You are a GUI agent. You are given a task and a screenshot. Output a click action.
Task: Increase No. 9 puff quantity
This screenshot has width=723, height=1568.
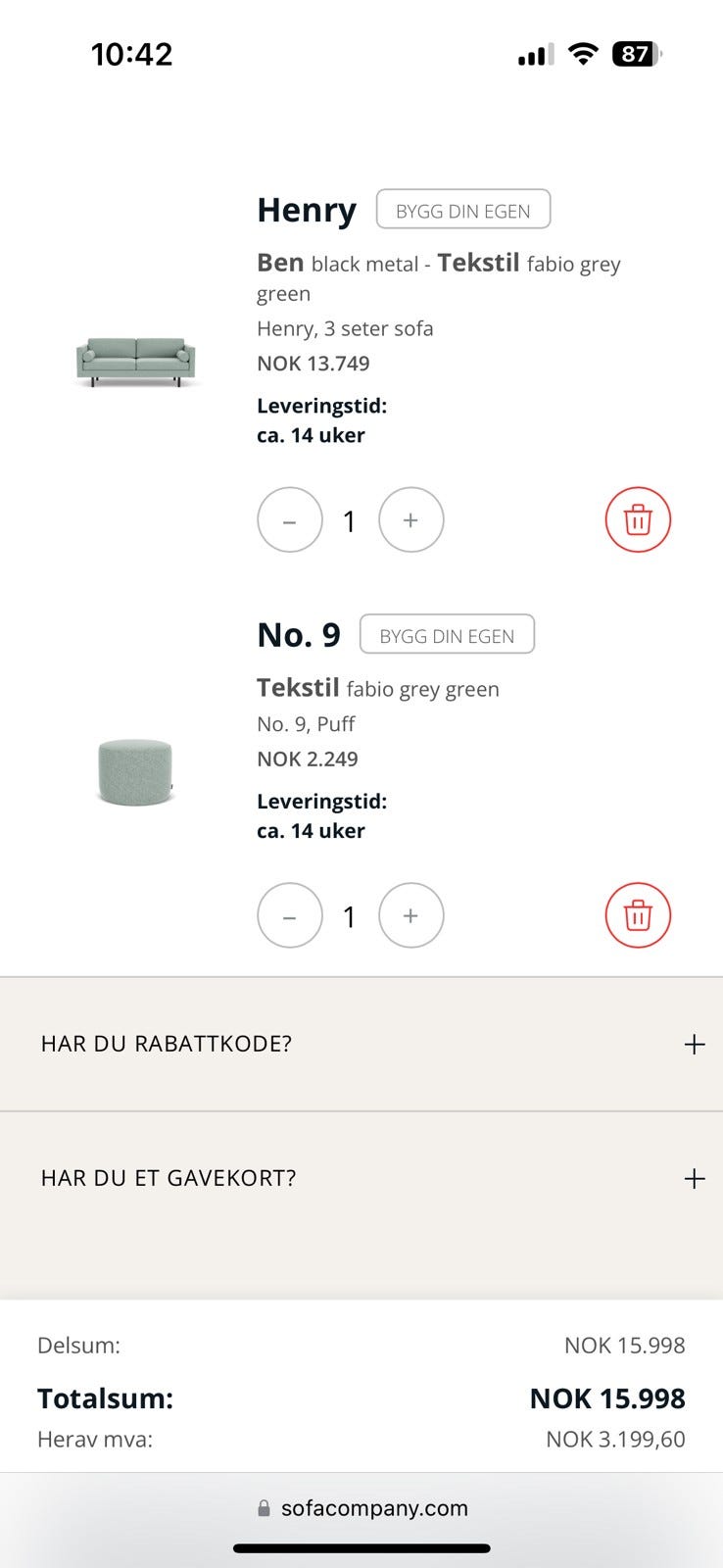tap(411, 915)
